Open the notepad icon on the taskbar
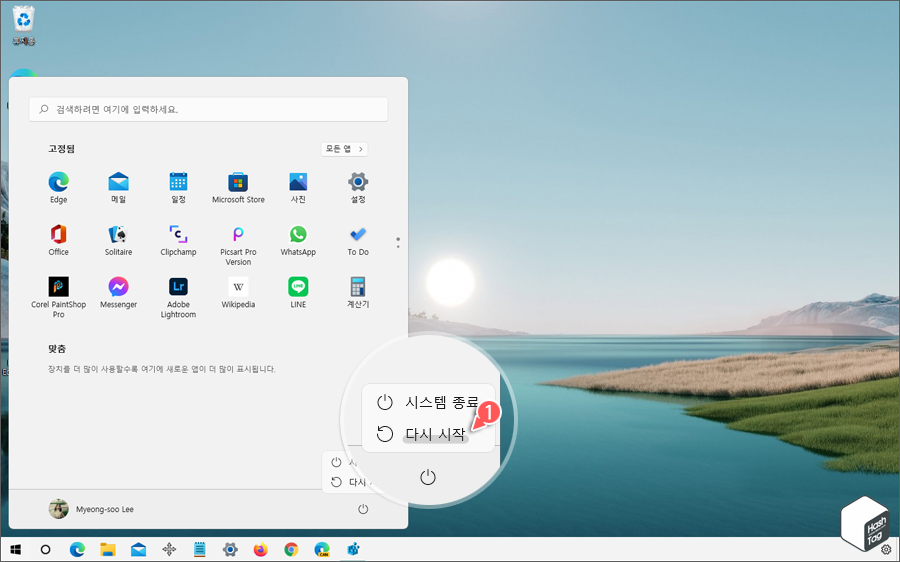 point(200,550)
